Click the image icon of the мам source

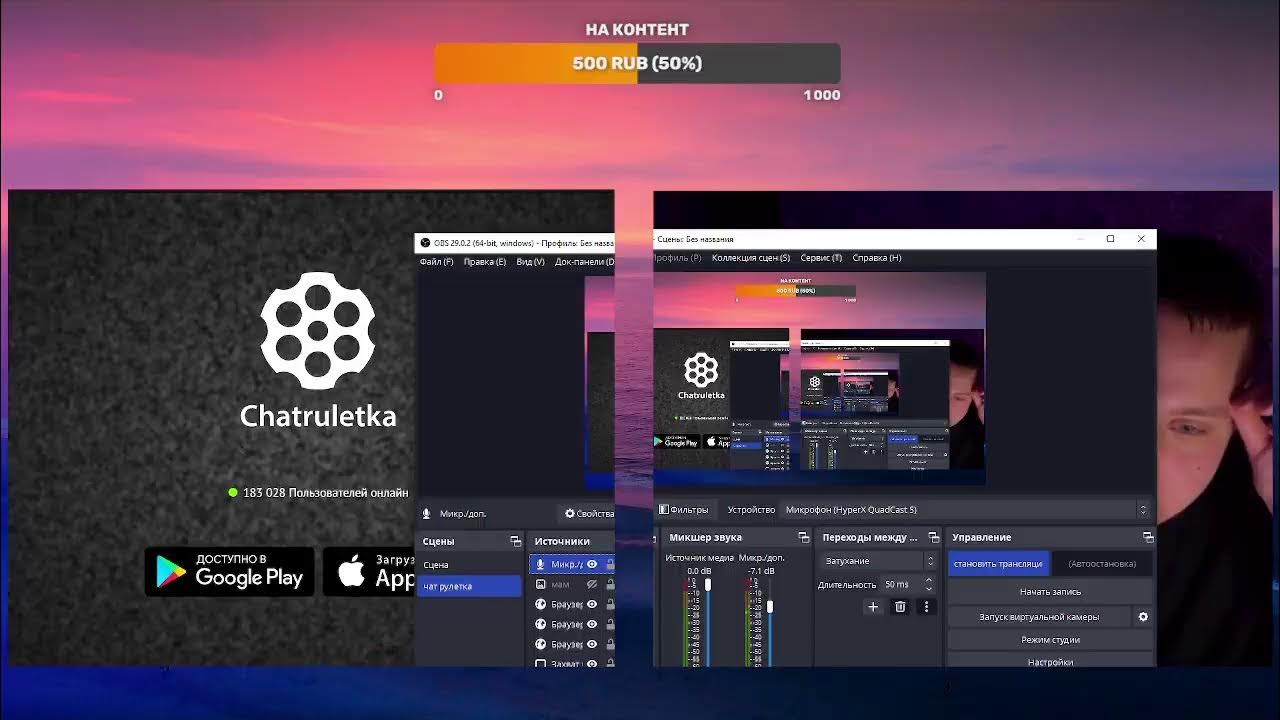coord(541,584)
